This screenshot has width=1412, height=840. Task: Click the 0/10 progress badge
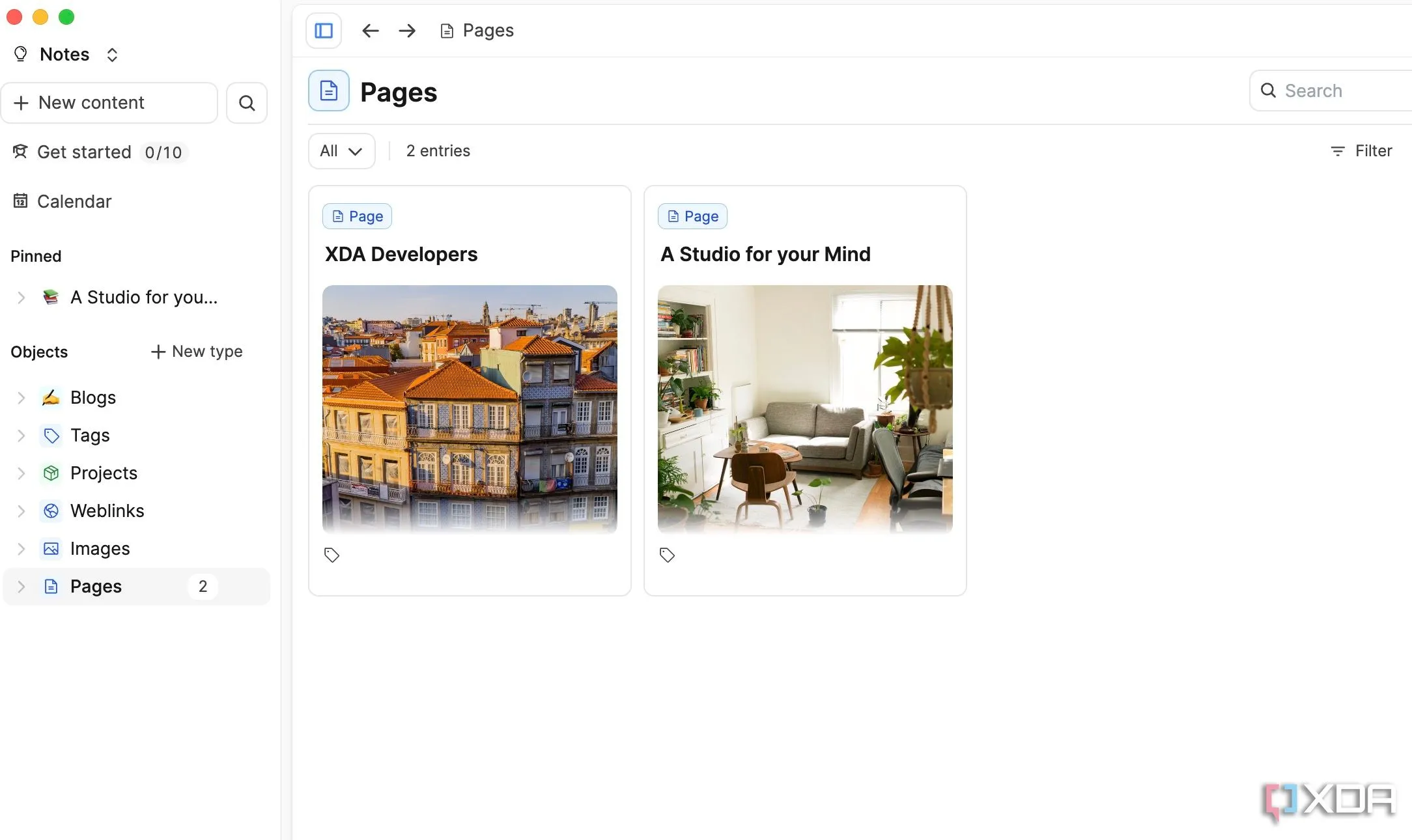click(x=163, y=152)
